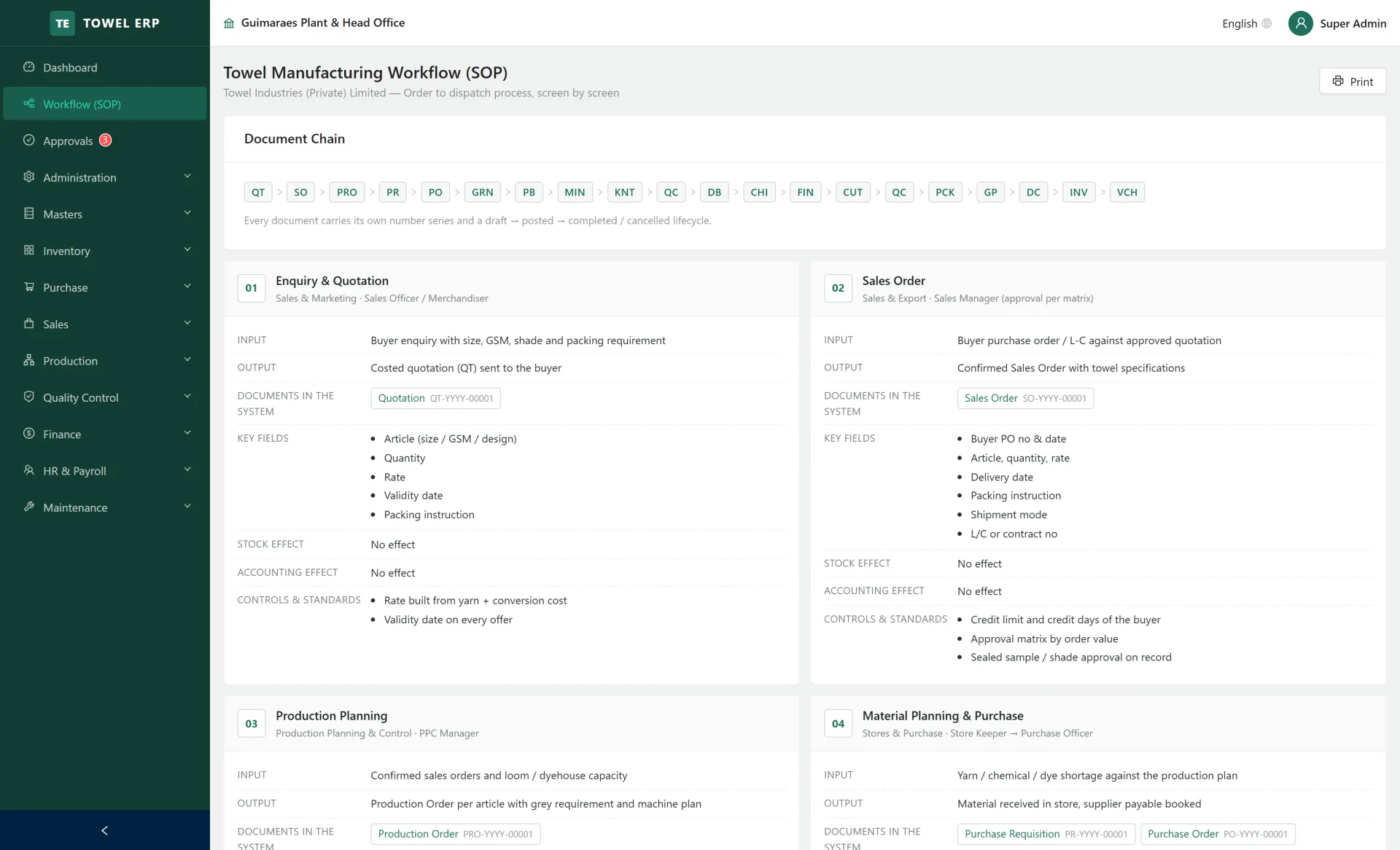Screen dimensions: 1400x850
Task: Open the Finance section
Action: coord(105,434)
